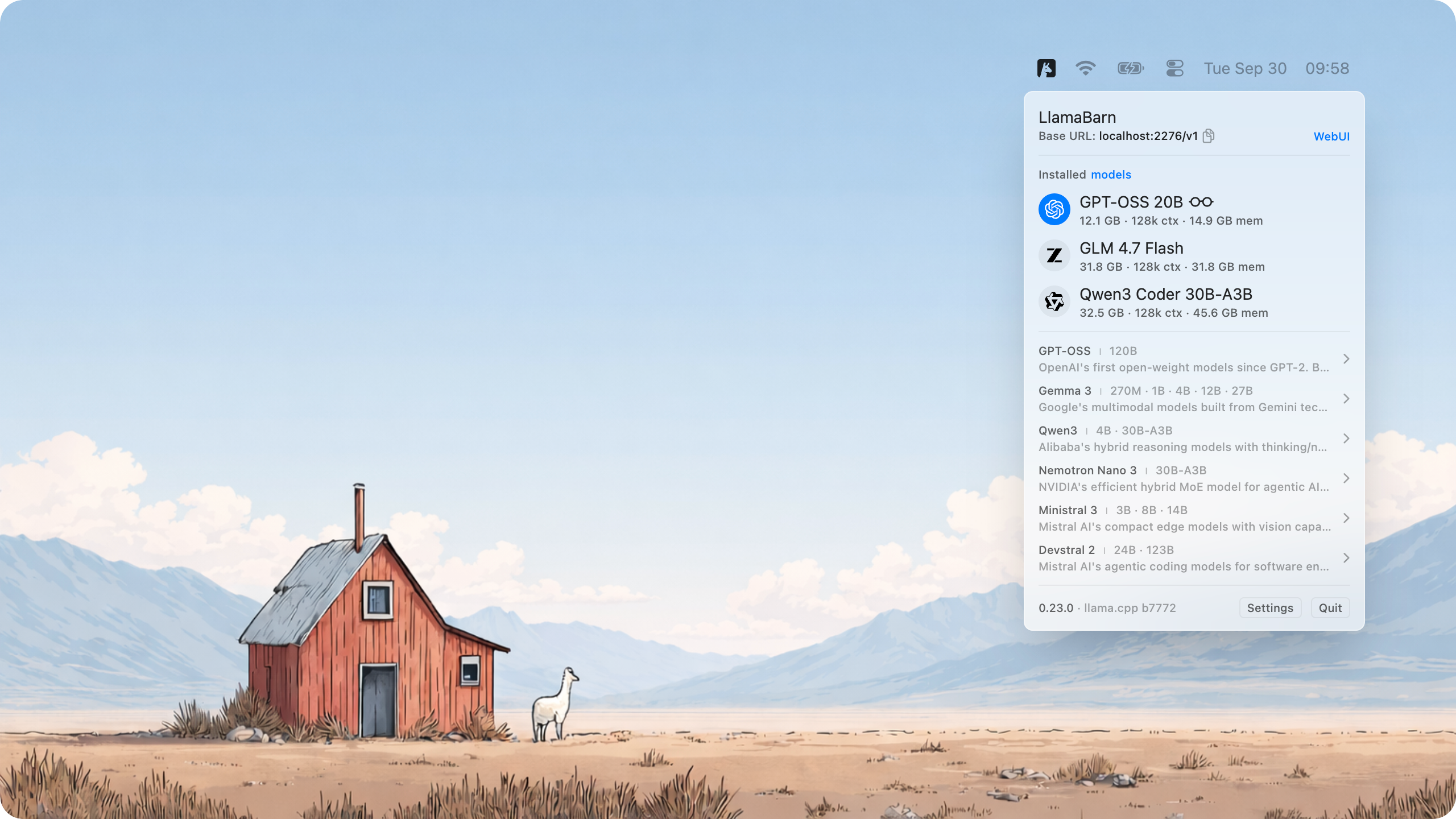
Task: Click the LlamaBarn llama icon in menu bar
Action: coord(1046,68)
